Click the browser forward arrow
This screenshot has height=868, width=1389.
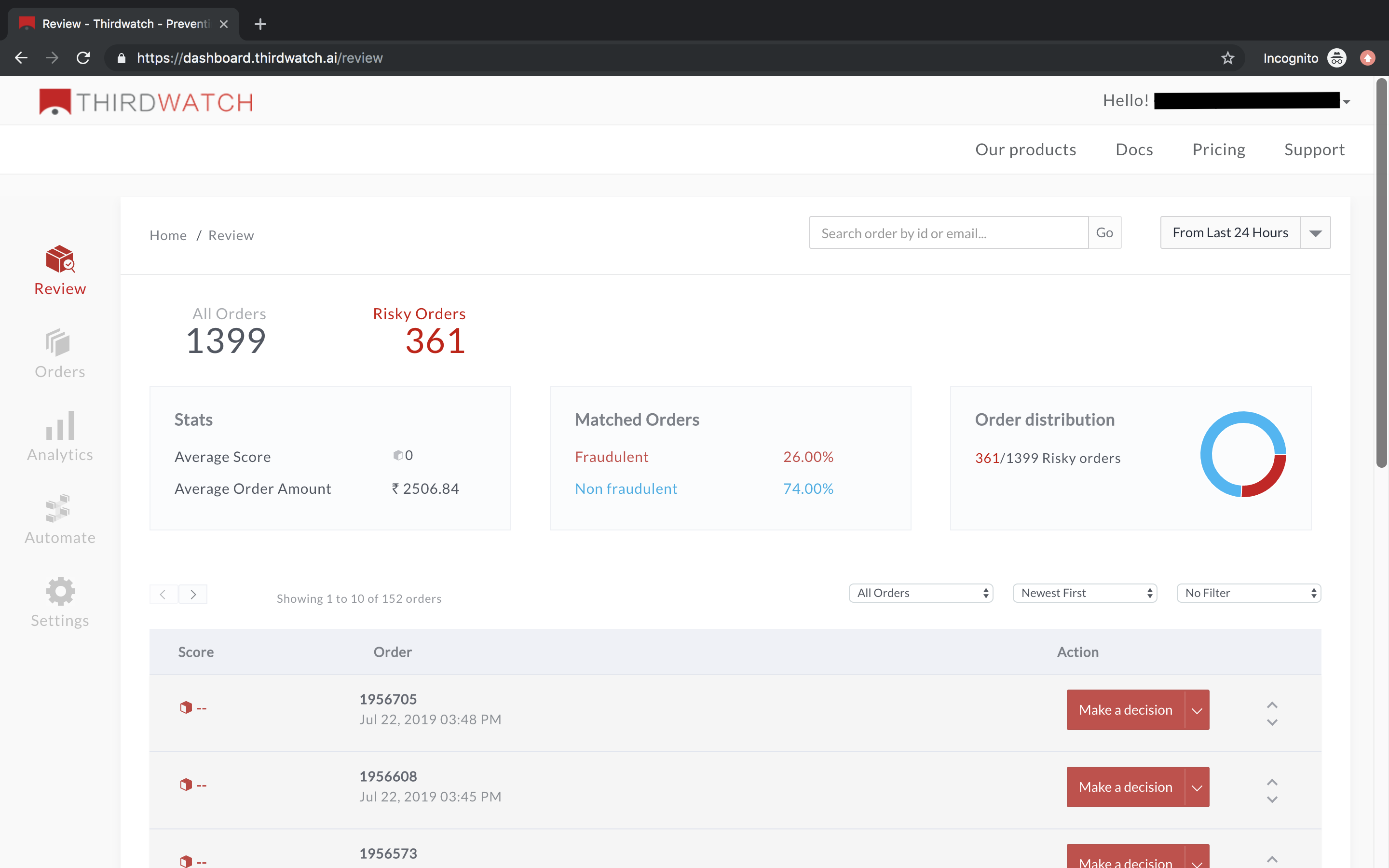(x=52, y=58)
